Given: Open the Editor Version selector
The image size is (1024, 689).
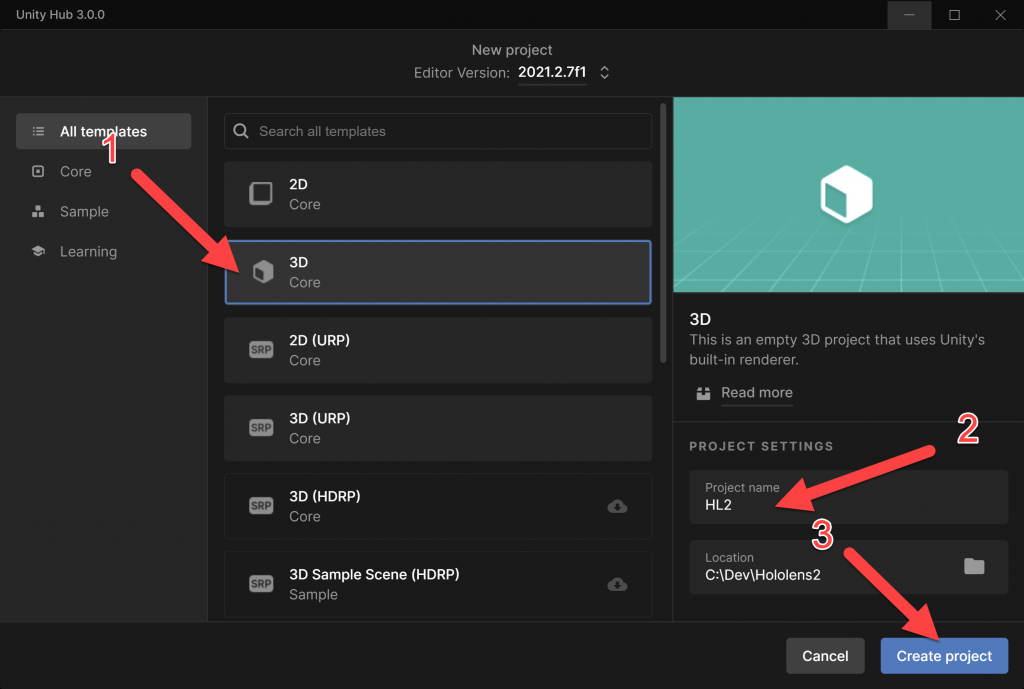Looking at the screenshot, I should (564, 72).
